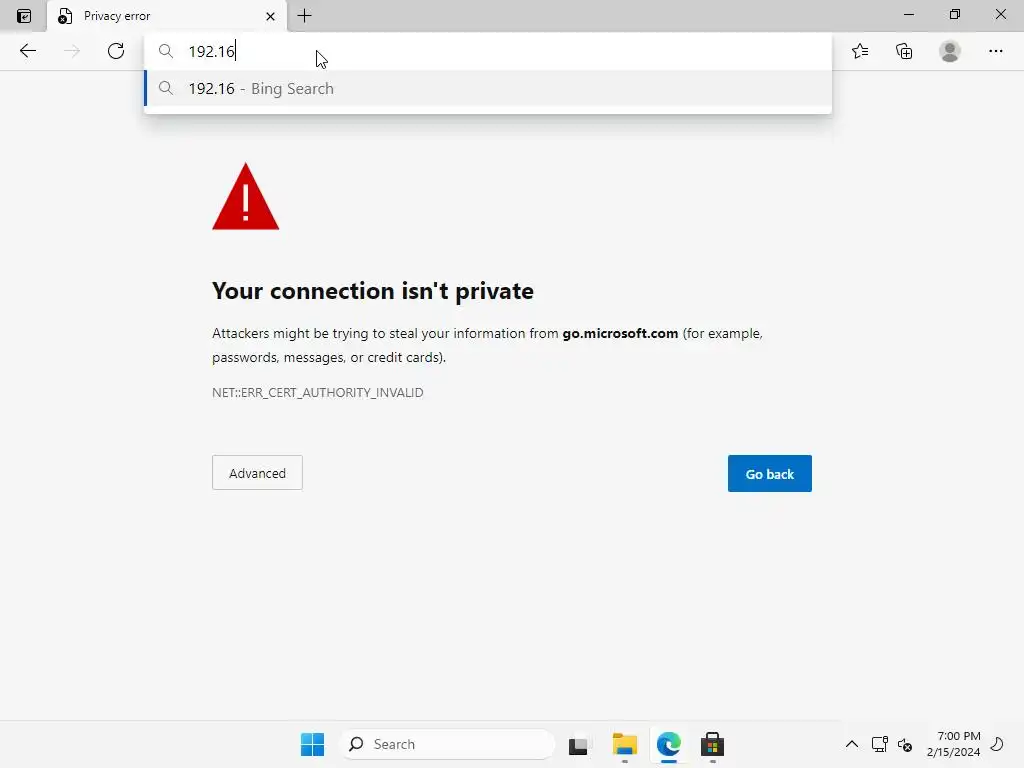
Task: Open the Windows Start menu
Action: pos(312,744)
